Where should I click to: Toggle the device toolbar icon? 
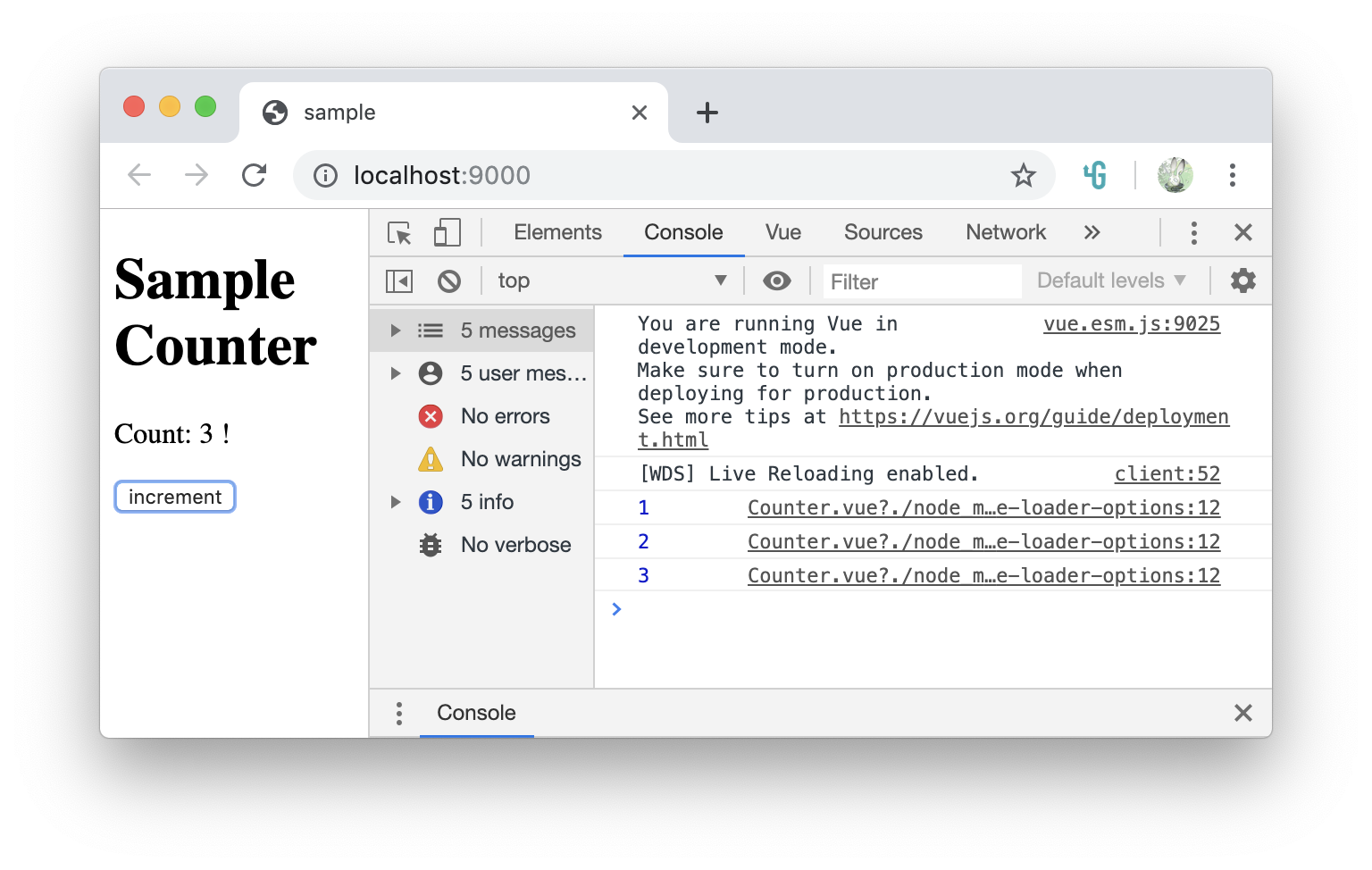click(447, 232)
